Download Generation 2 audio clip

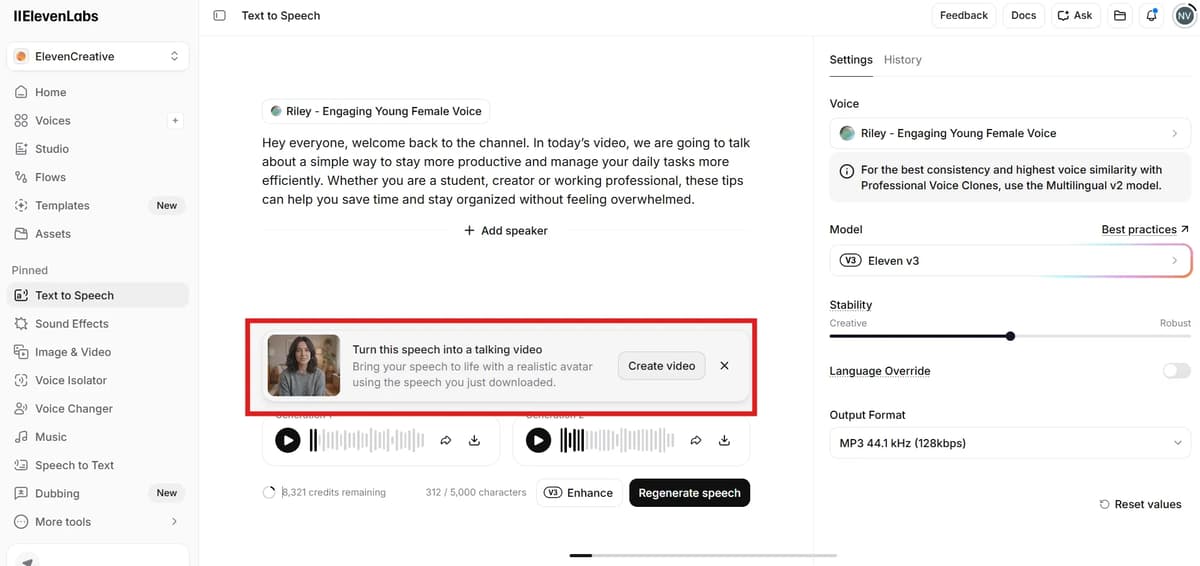[725, 440]
